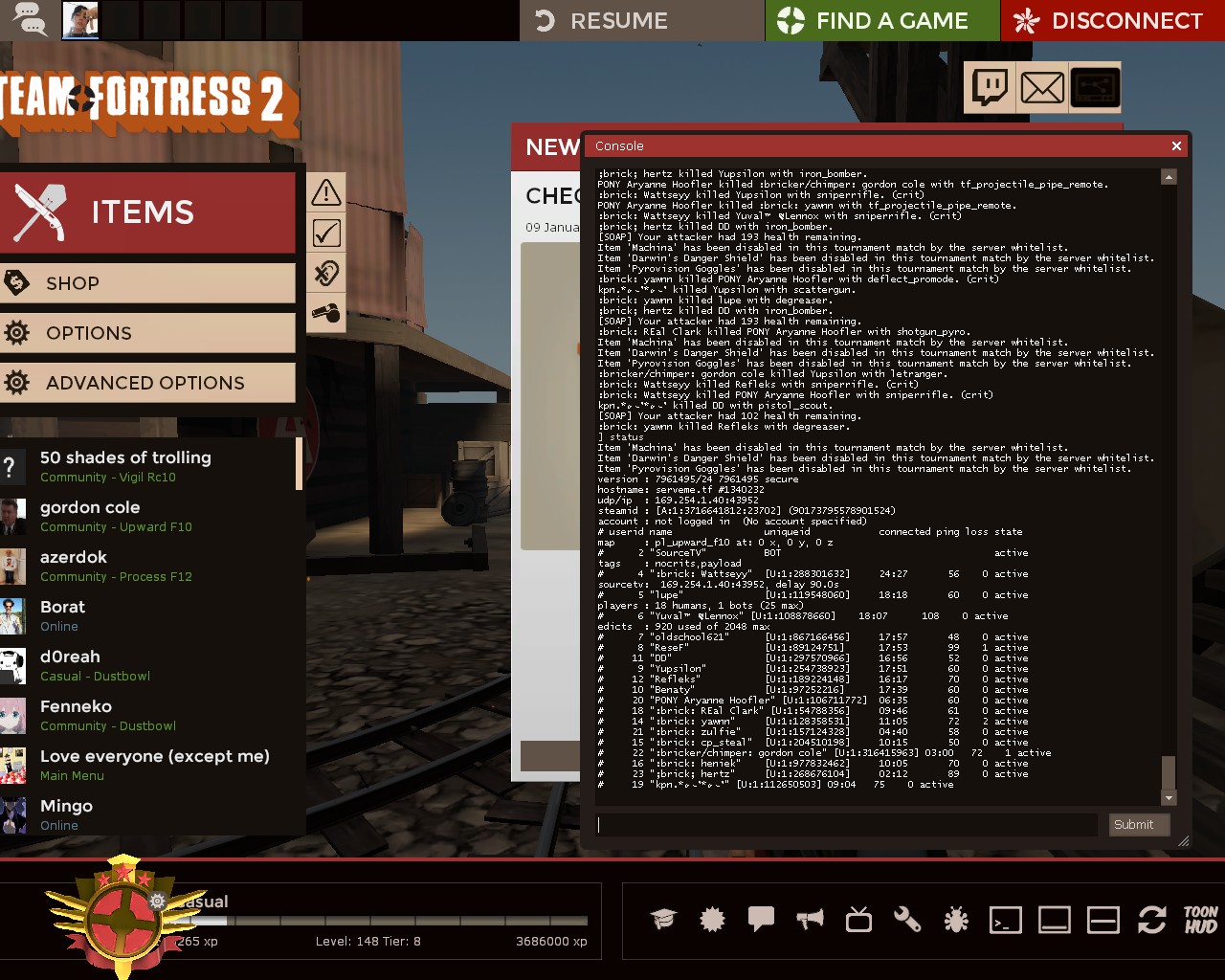Screen dimensions: 1225x980
Task: Click the console command input field
Action: click(x=846, y=825)
